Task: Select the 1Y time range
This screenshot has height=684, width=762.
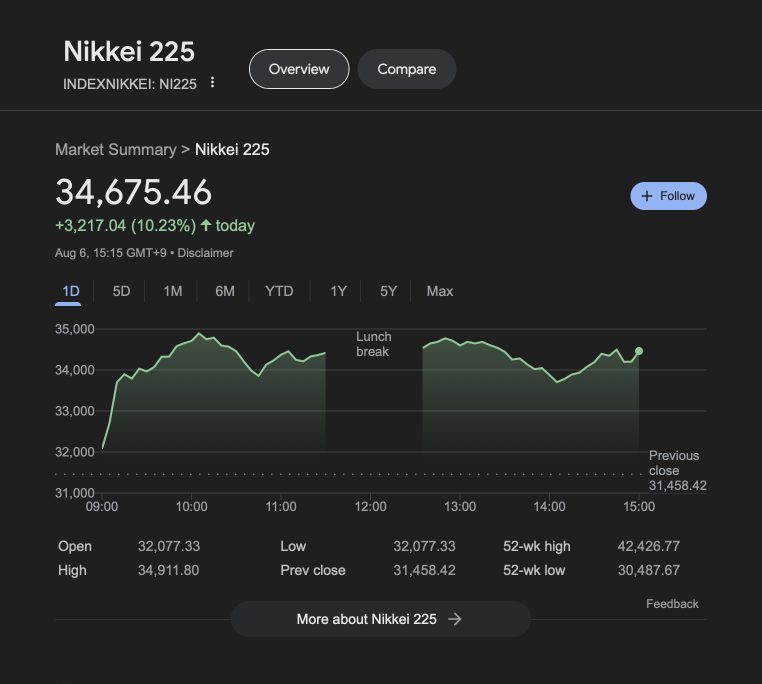Action: click(x=338, y=291)
